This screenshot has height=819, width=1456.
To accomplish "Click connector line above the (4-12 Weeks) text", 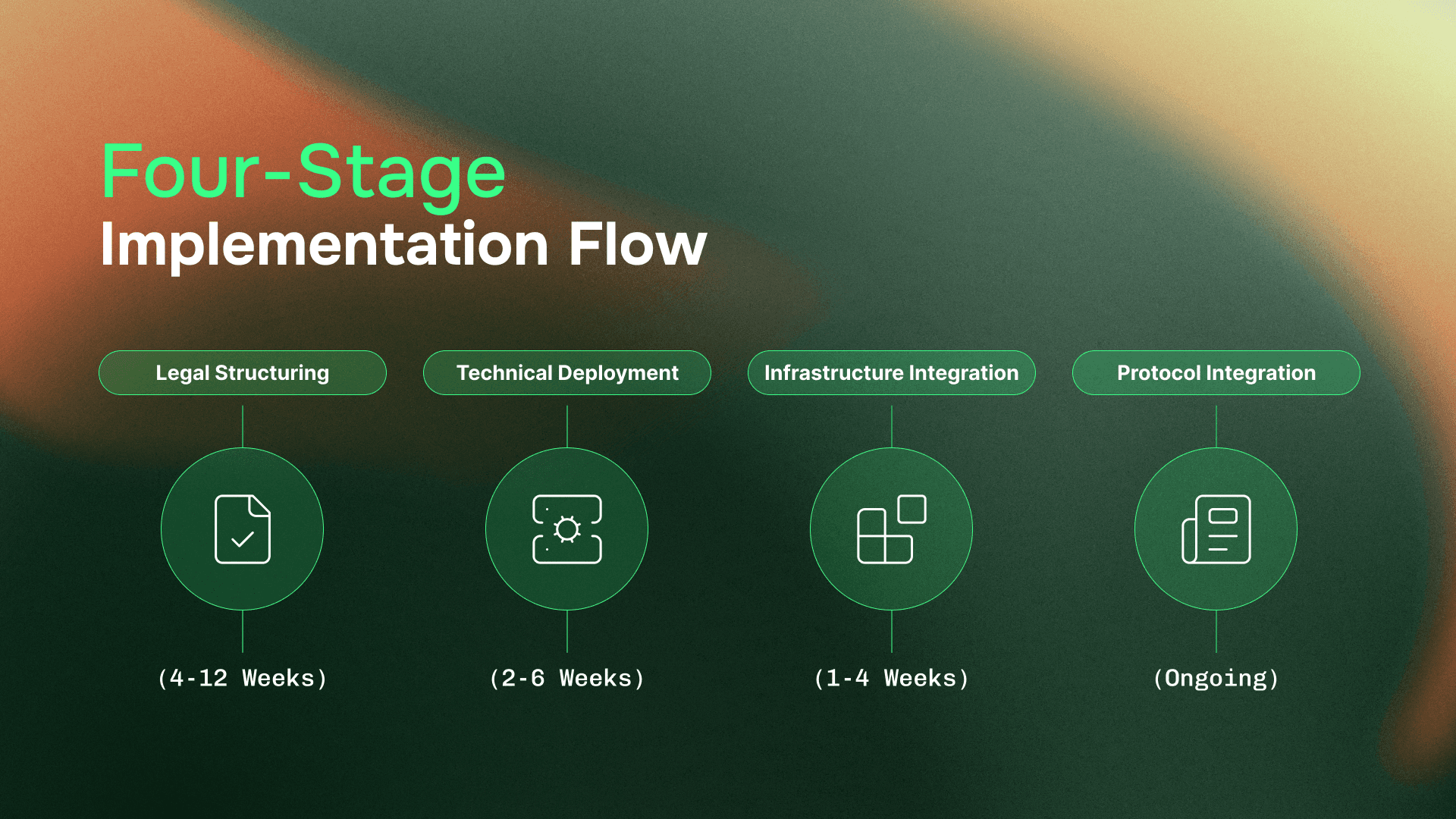I will [x=243, y=631].
